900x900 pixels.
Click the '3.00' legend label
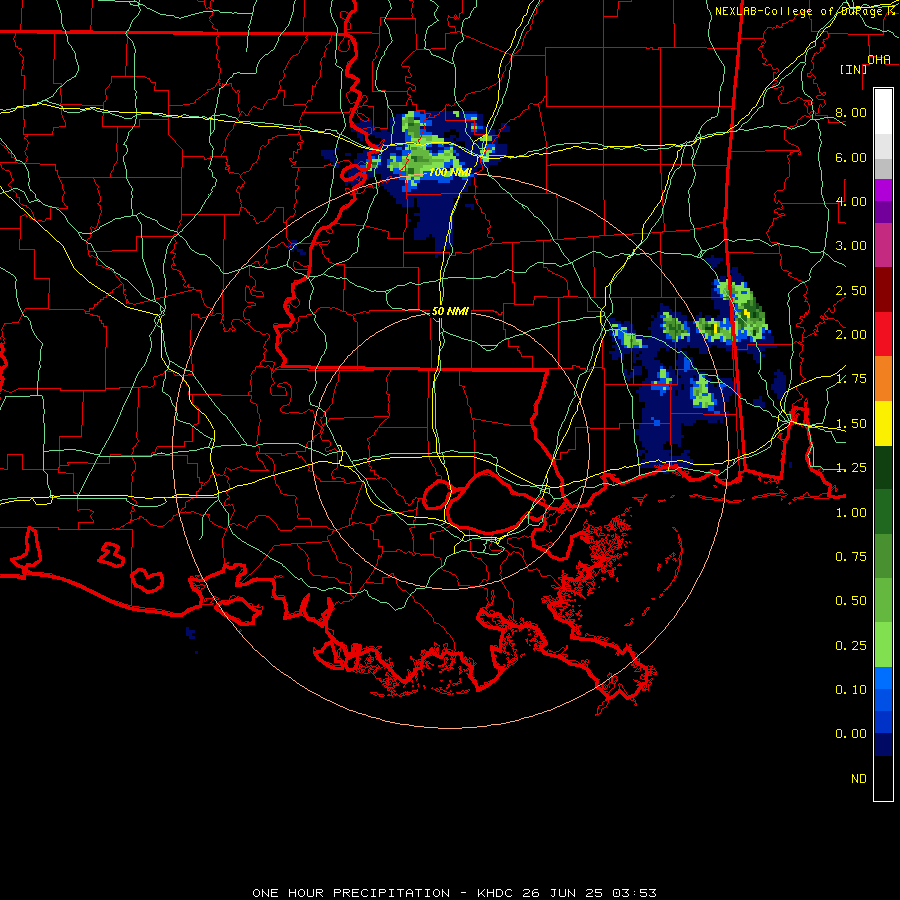pos(851,246)
